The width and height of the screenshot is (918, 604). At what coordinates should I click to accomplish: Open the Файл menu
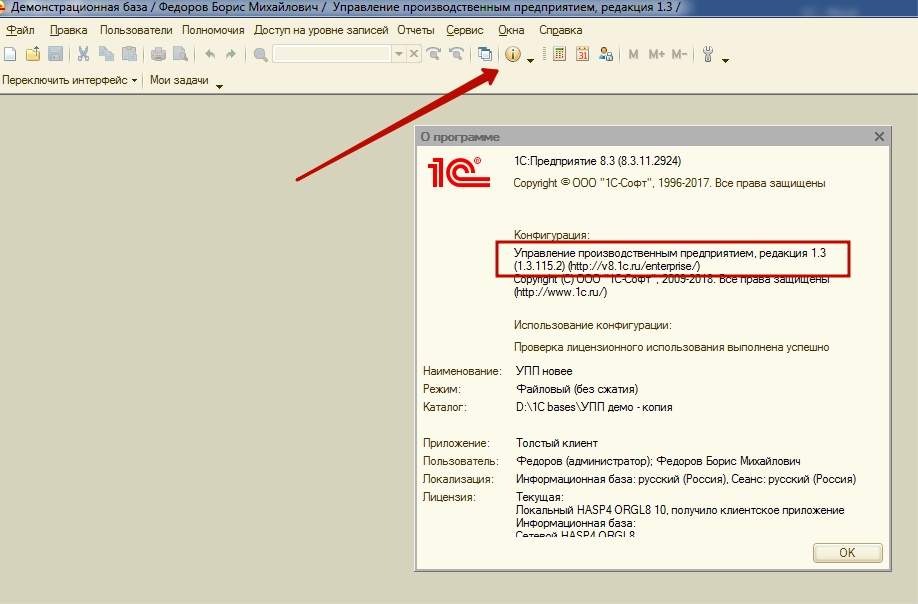click(x=20, y=30)
